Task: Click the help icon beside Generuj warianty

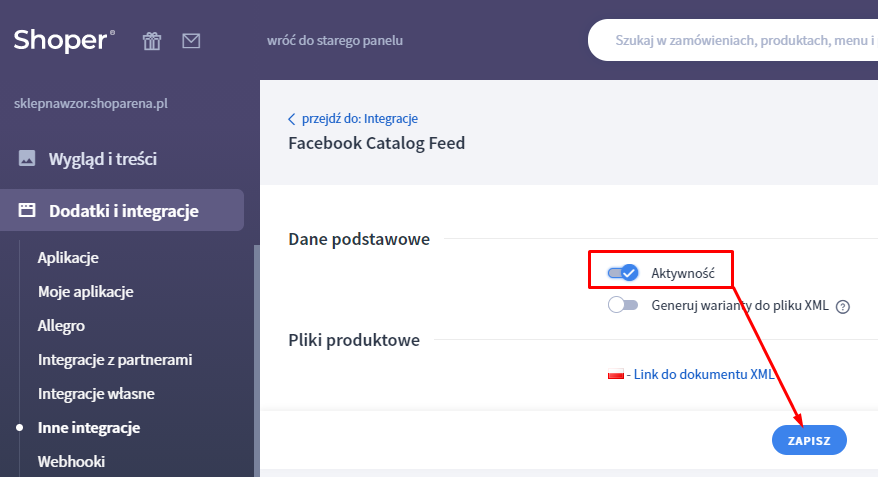Action: 843,307
